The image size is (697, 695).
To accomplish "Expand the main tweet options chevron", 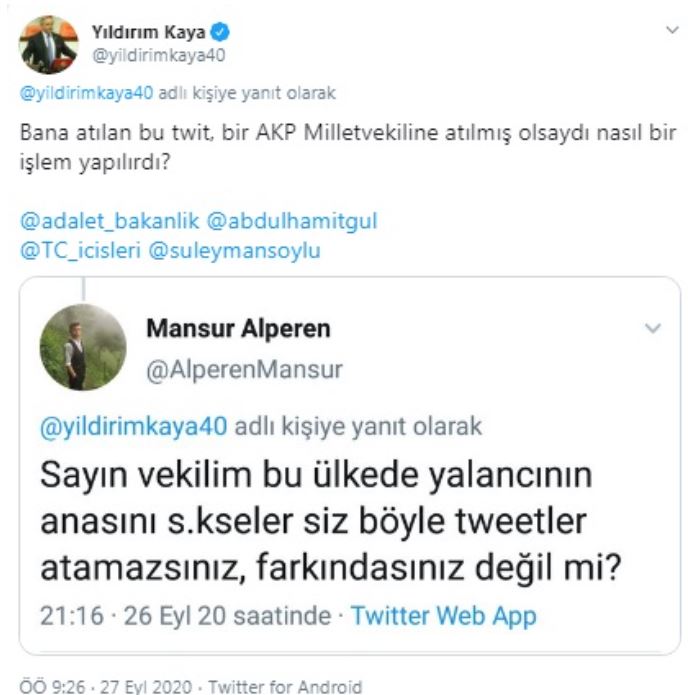I will tap(672, 31).
